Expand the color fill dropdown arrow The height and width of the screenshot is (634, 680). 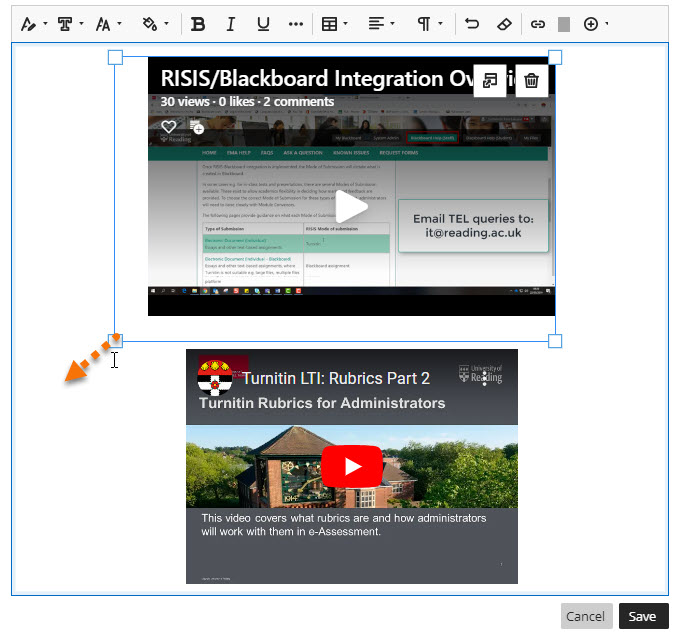pos(167,23)
